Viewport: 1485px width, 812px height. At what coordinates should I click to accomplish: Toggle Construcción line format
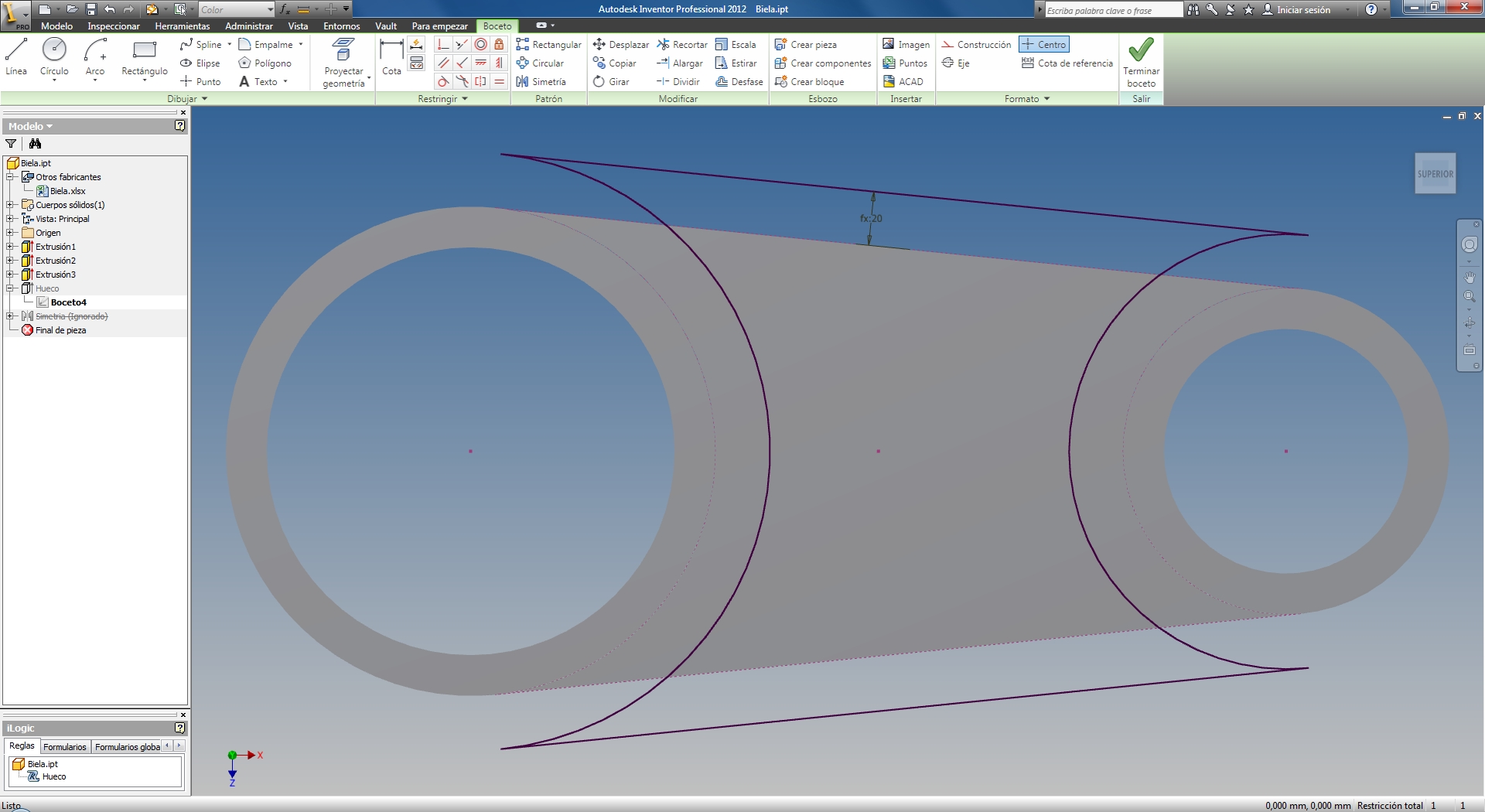click(976, 45)
